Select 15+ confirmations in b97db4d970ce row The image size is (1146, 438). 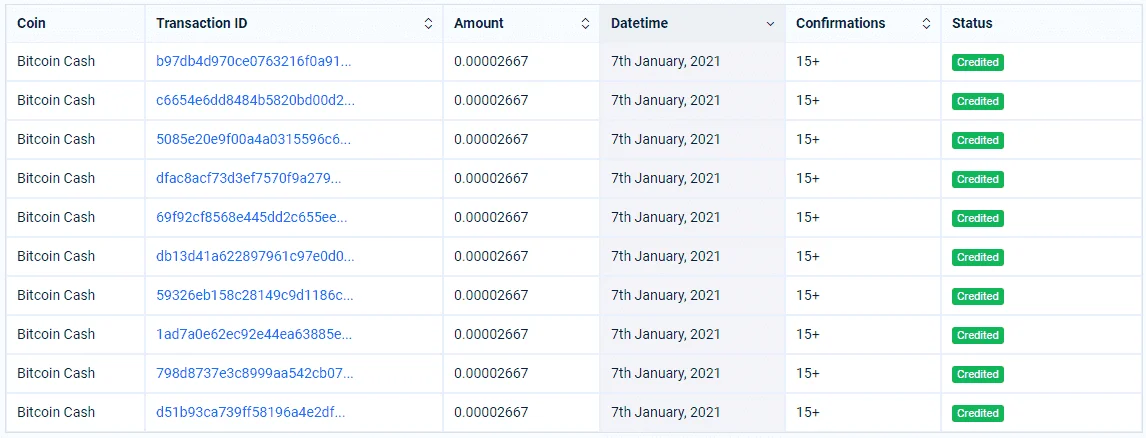coord(808,61)
